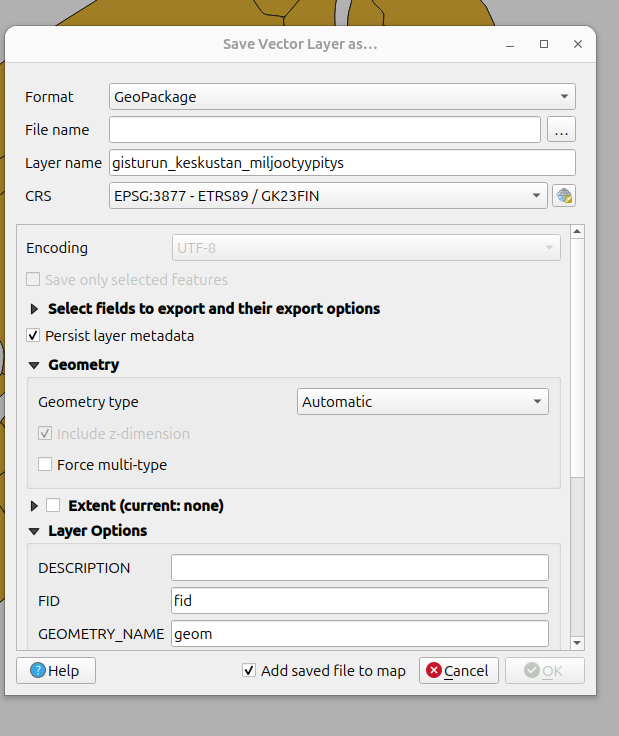
Task: Collapse the Geometry section
Action: [35, 365]
